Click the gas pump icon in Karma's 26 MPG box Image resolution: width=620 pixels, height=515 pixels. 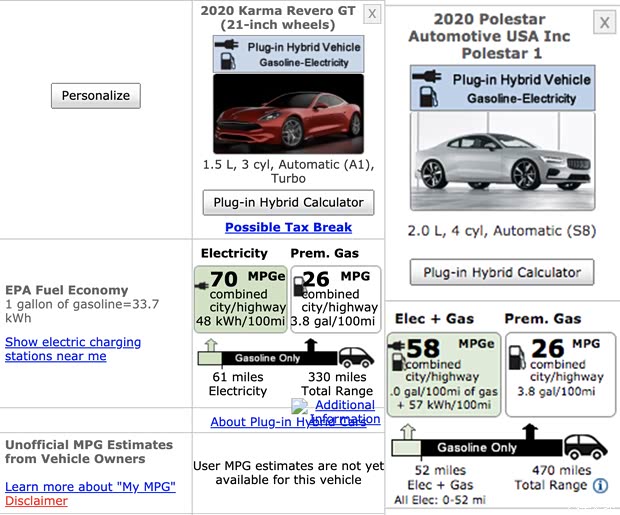297,285
